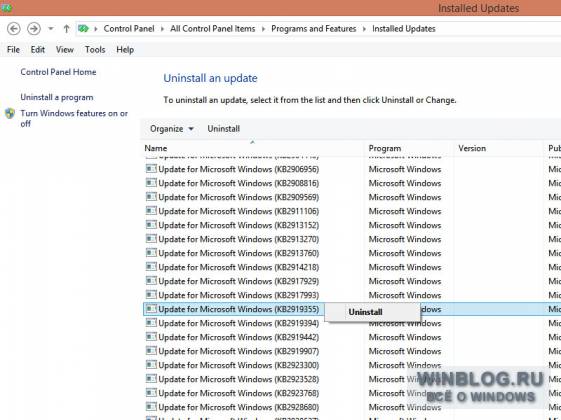This screenshot has height=420, width=561.
Task: Click the icon of update KB2923768
Action: [151, 392]
